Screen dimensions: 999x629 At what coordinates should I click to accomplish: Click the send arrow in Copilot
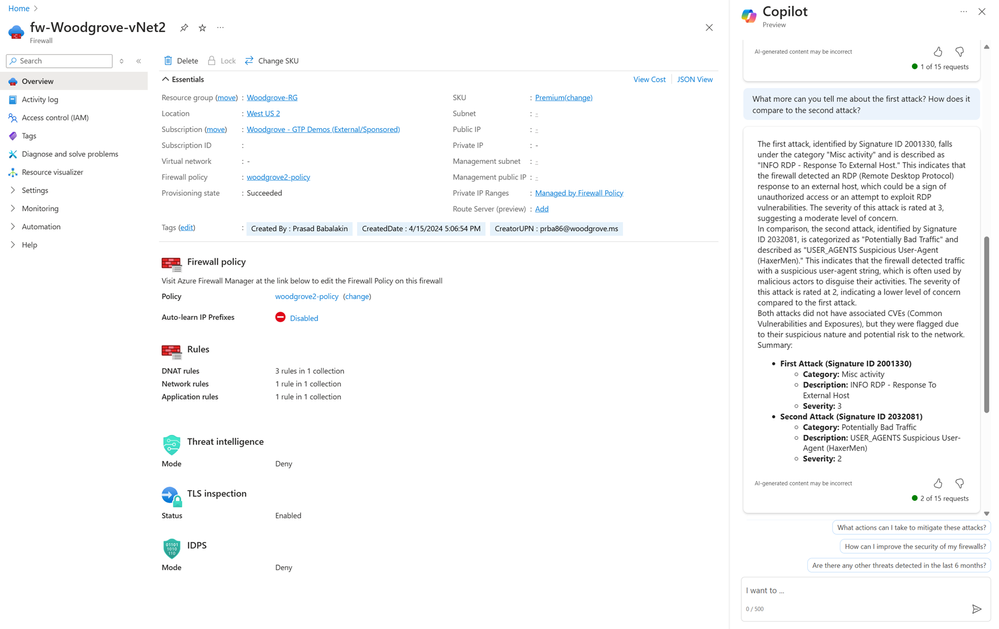click(x=976, y=609)
